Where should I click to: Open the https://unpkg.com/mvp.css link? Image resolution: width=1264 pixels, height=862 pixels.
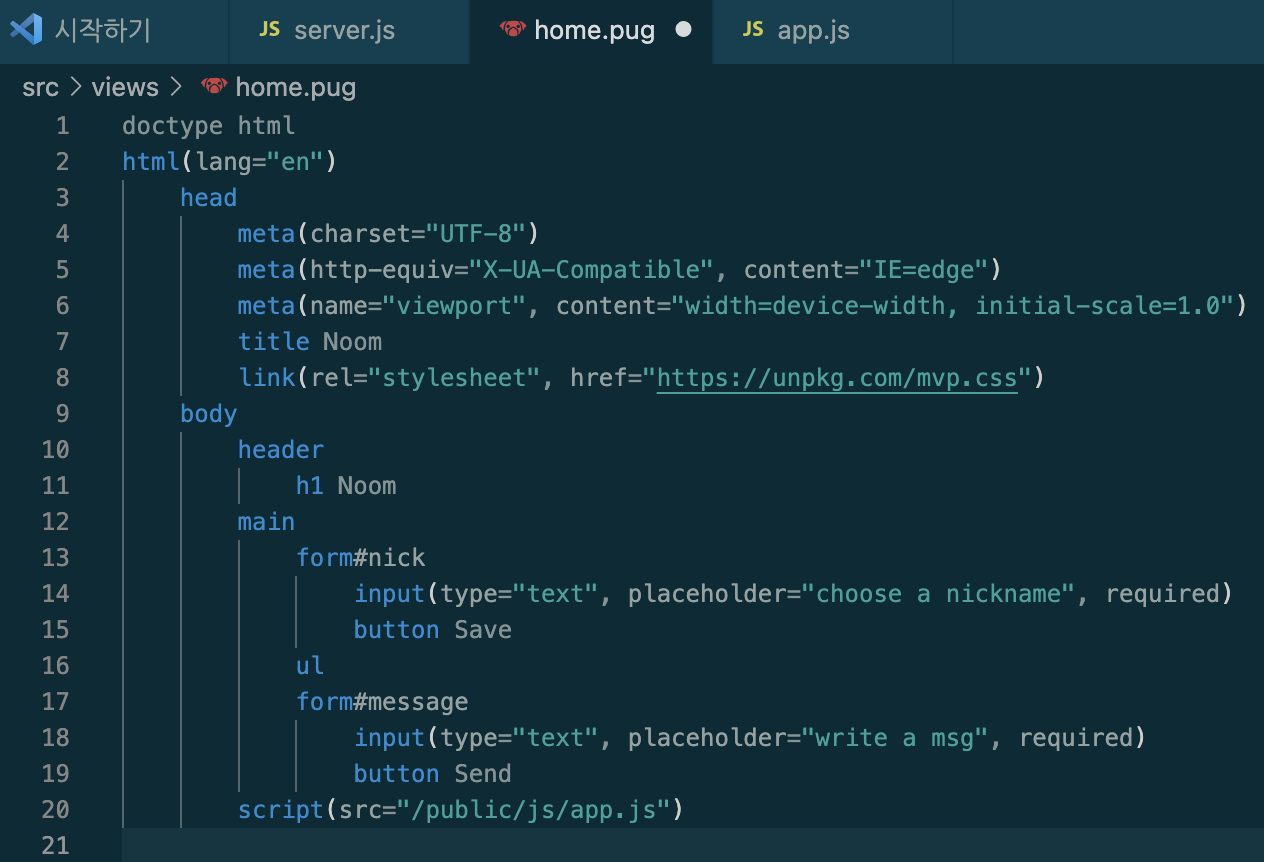pos(837,378)
